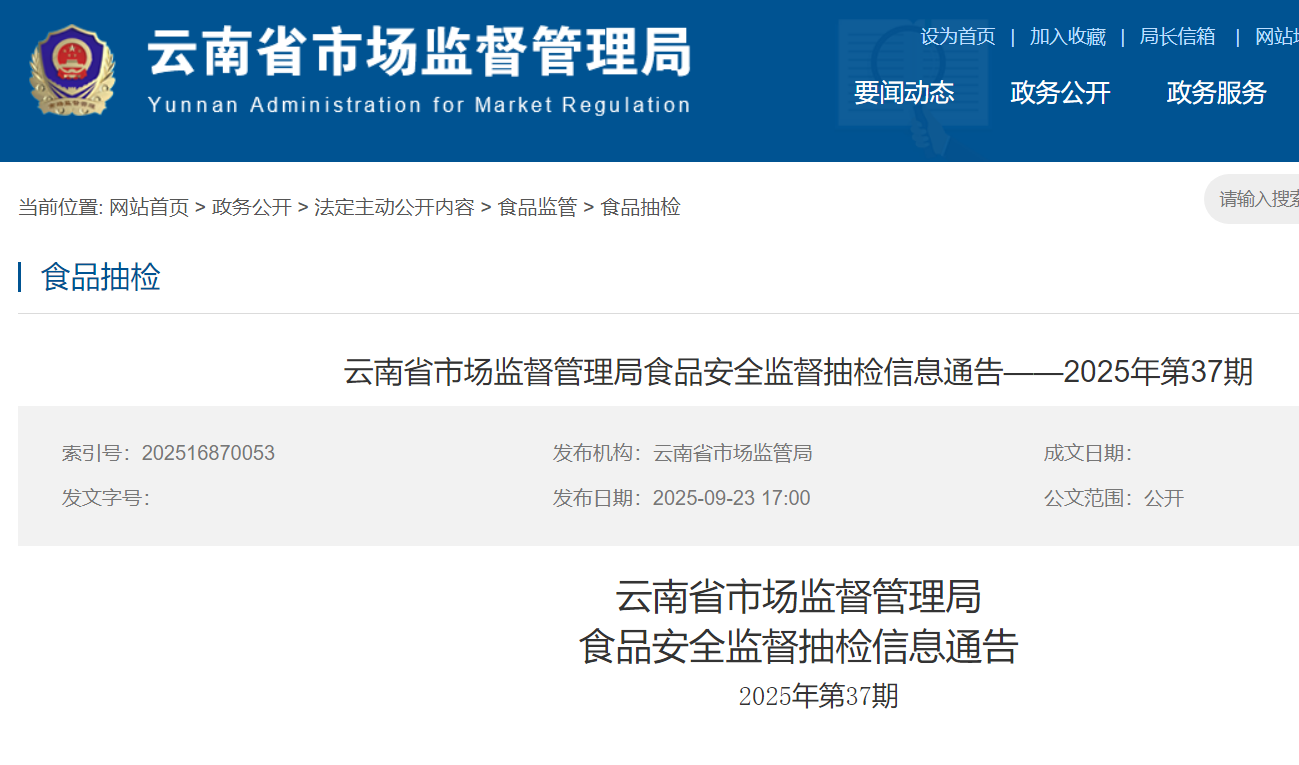This screenshot has height=765, width=1299.
Task: Select the 政务服务 navigation menu item
Action: point(1216,93)
